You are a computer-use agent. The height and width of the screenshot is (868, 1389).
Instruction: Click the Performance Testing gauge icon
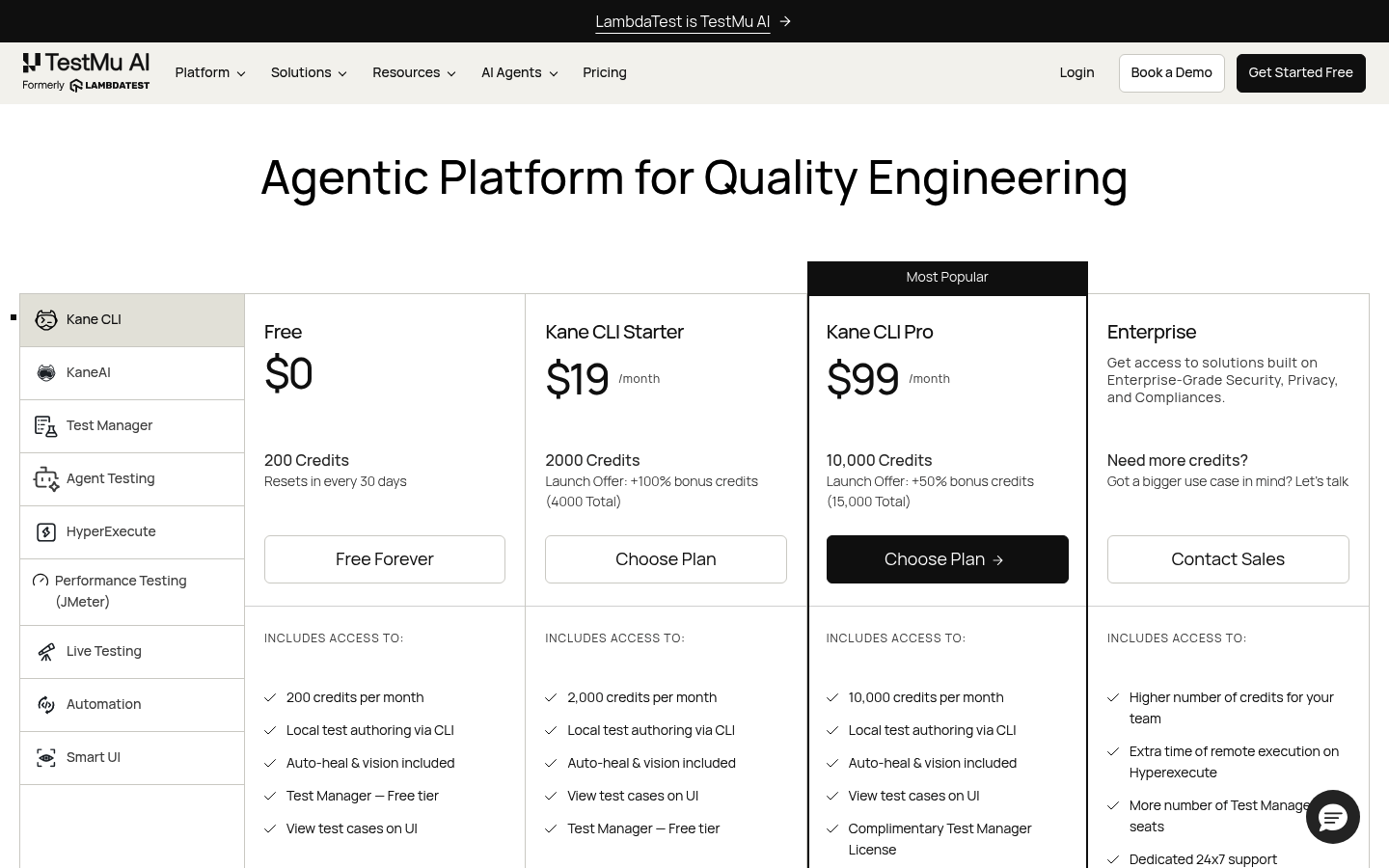click(41, 581)
